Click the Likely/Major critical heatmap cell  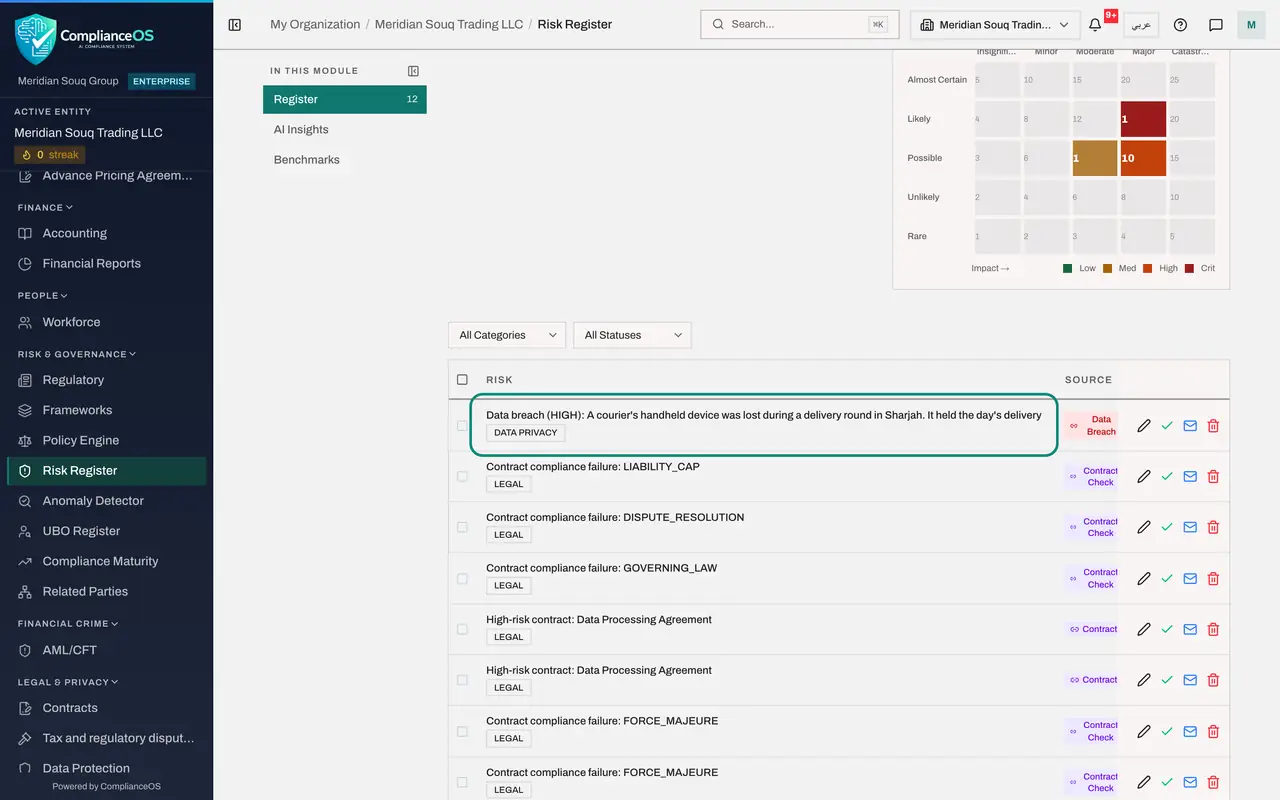1143,119
